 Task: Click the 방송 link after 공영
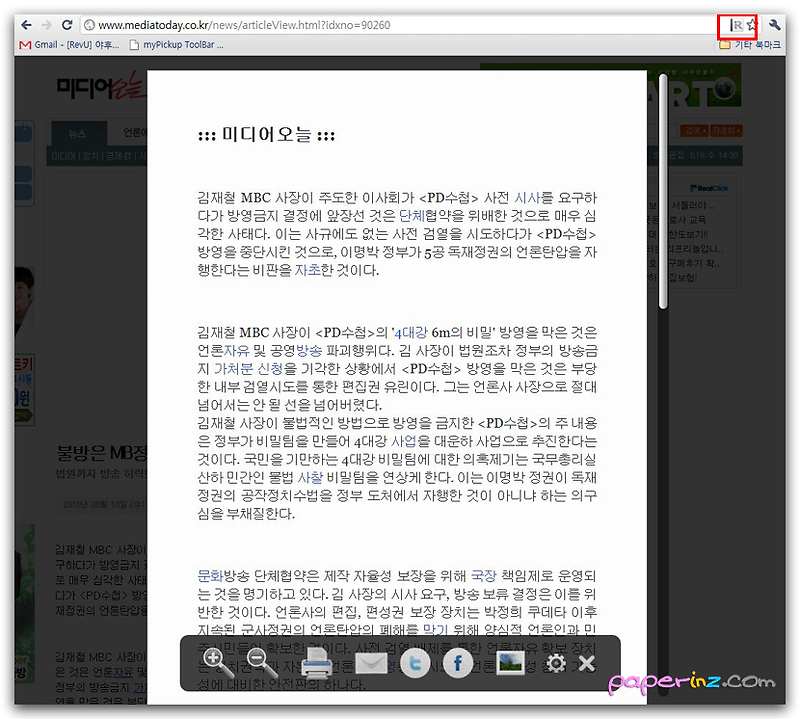tap(309, 351)
